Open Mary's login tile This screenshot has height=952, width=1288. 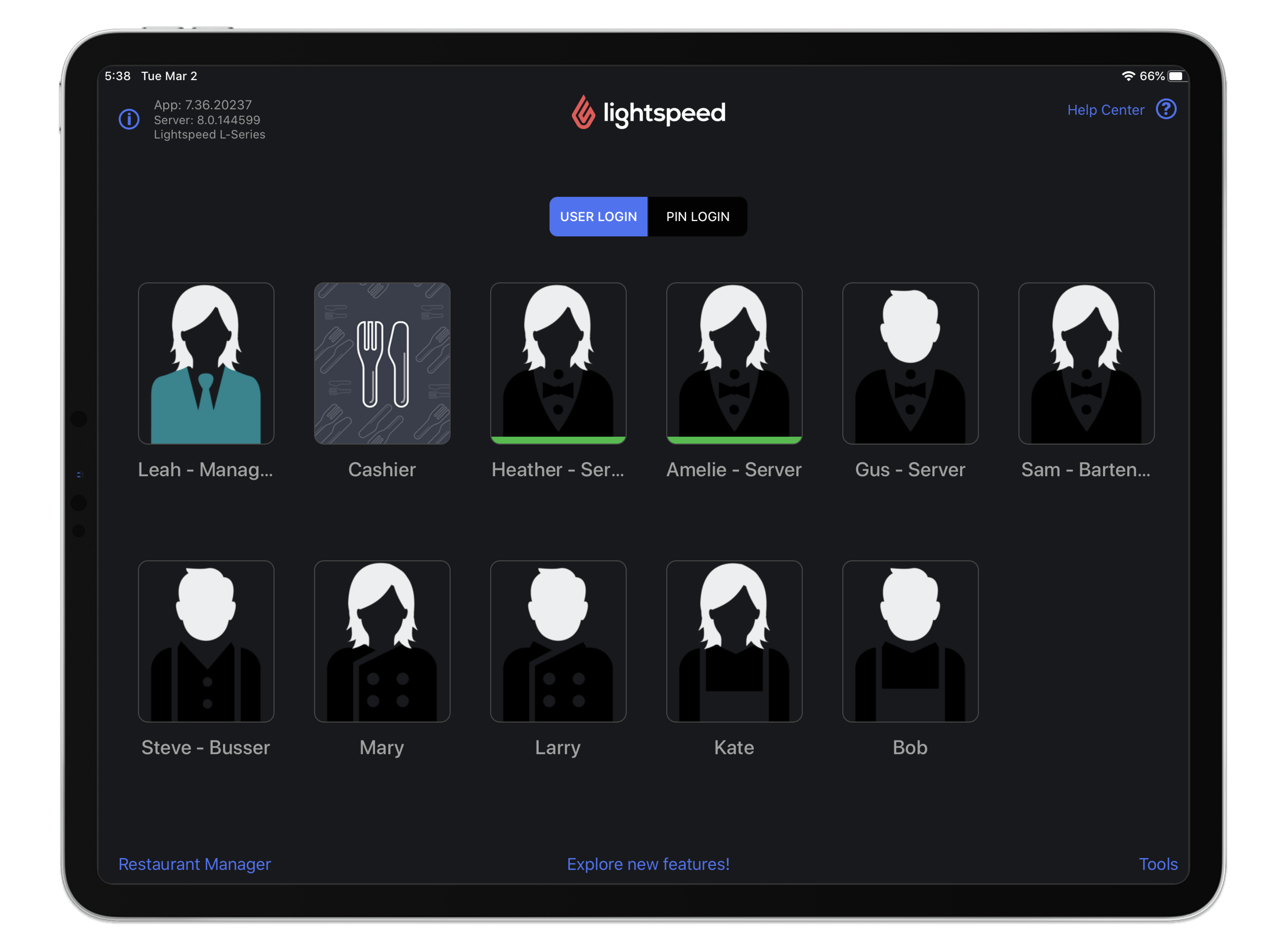pos(382,642)
